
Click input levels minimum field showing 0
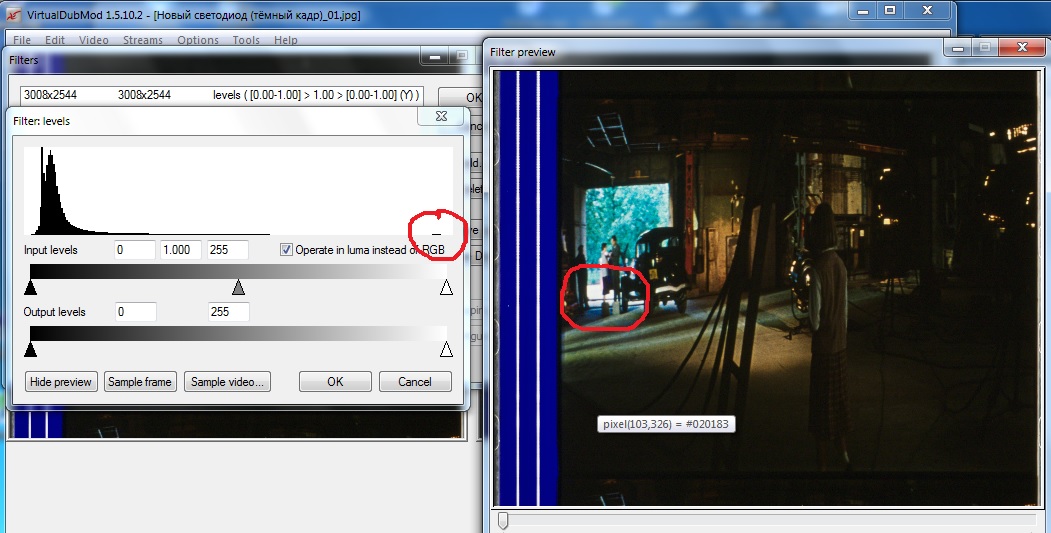tap(135, 249)
